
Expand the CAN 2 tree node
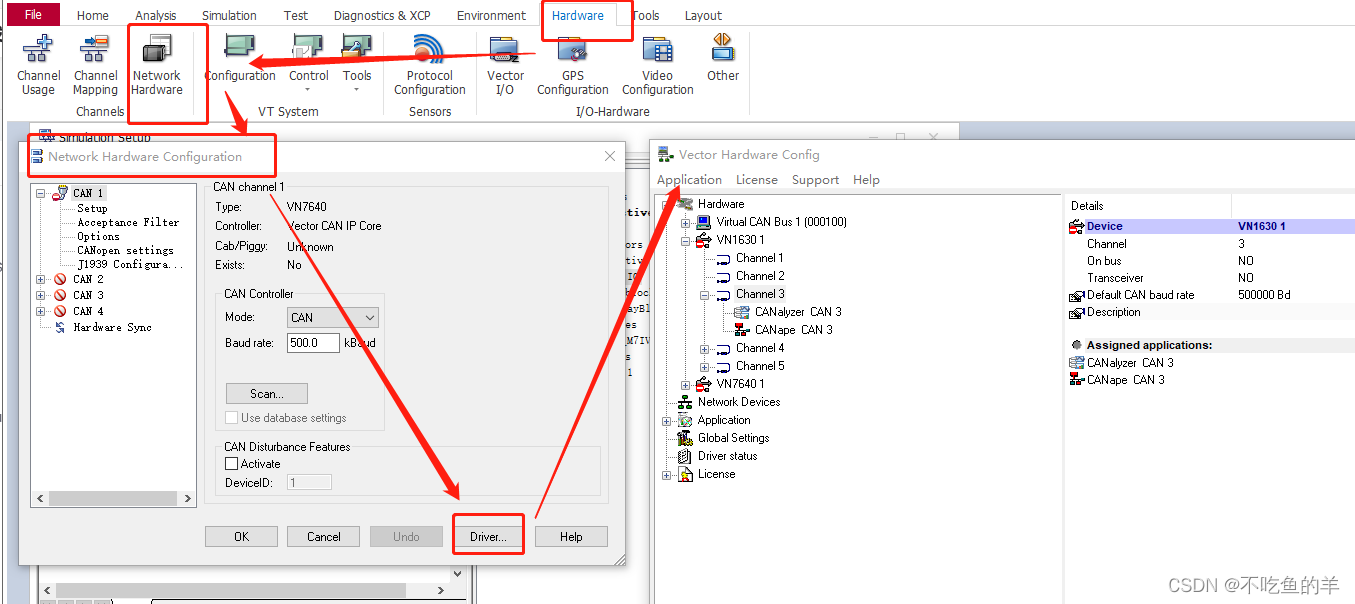pyautogui.click(x=41, y=279)
